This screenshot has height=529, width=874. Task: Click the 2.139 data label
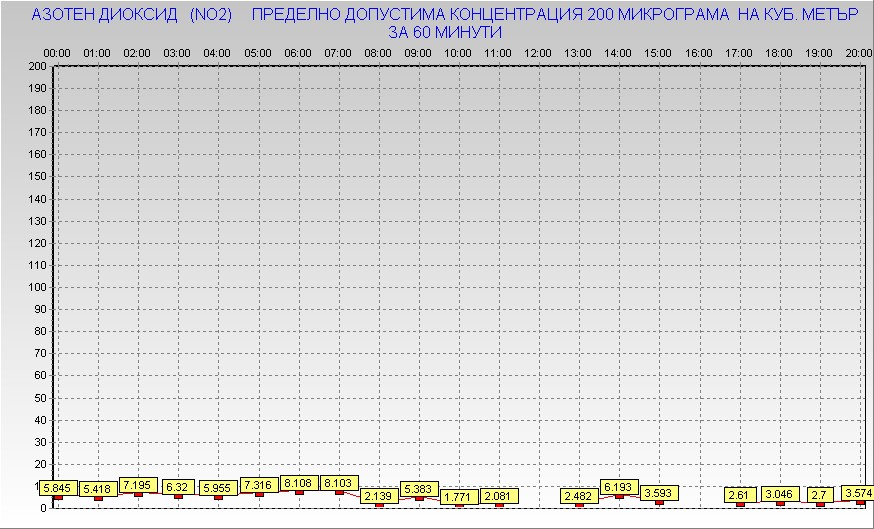pos(380,496)
